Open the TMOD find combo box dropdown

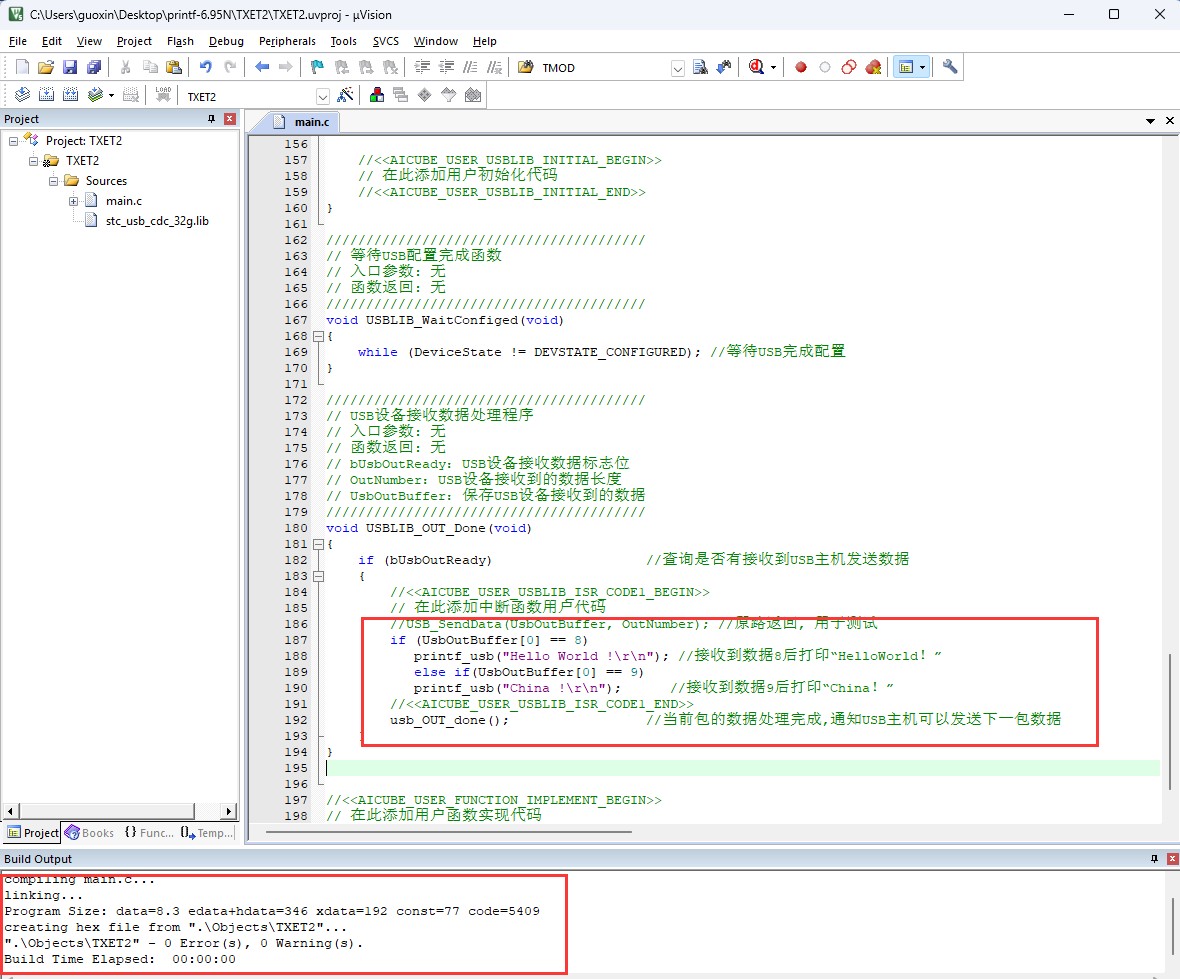click(x=677, y=68)
